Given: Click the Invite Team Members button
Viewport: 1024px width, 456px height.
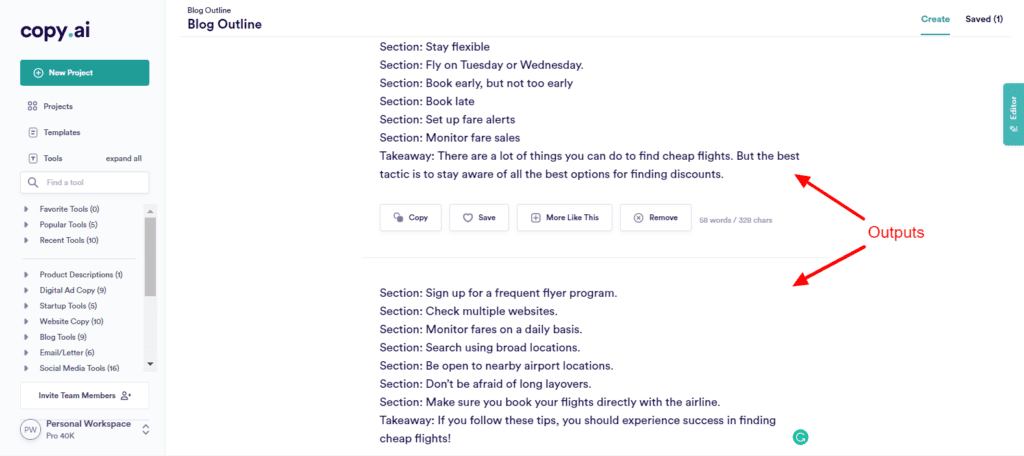Looking at the screenshot, I should tap(84, 395).
